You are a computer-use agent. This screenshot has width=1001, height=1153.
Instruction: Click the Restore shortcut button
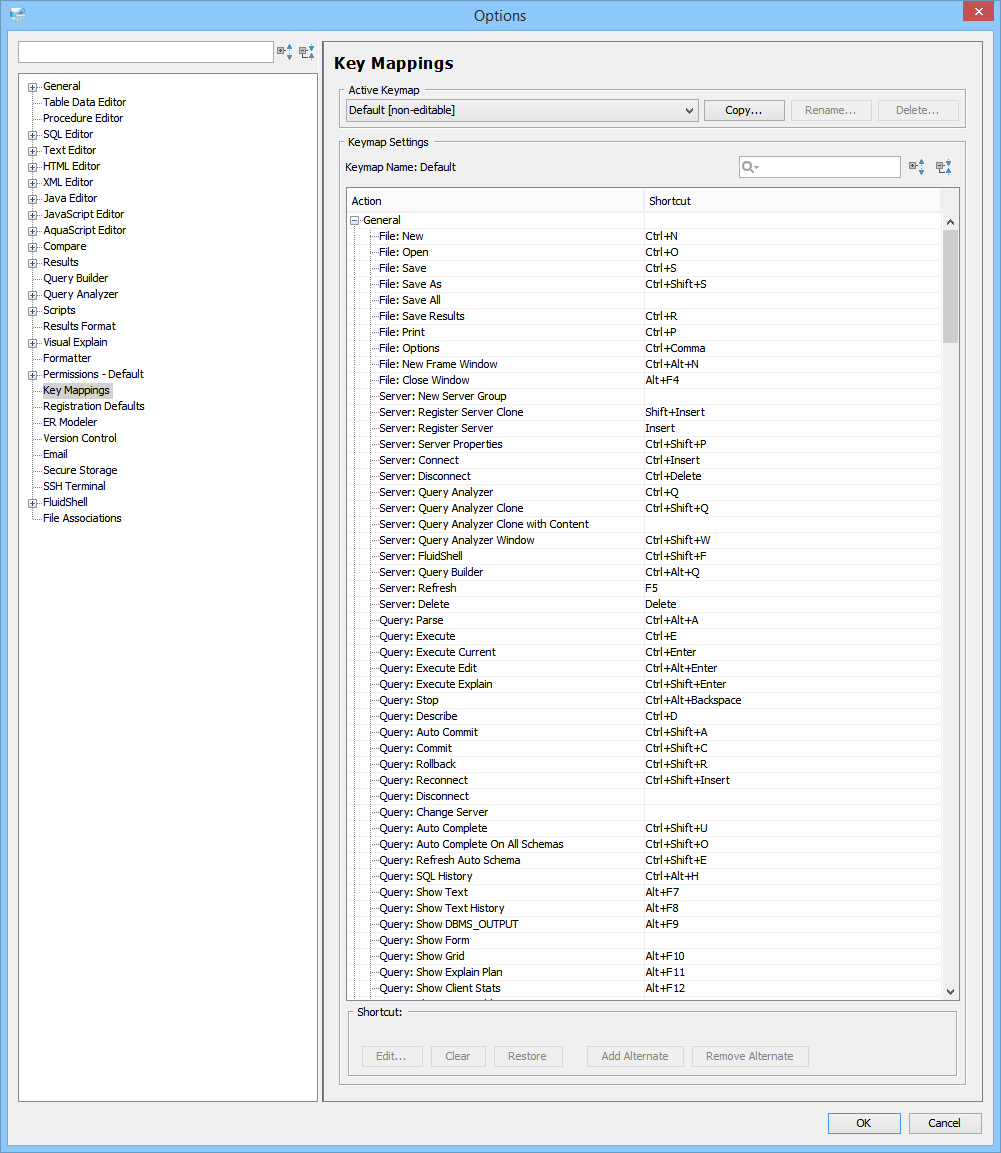point(527,1056)
